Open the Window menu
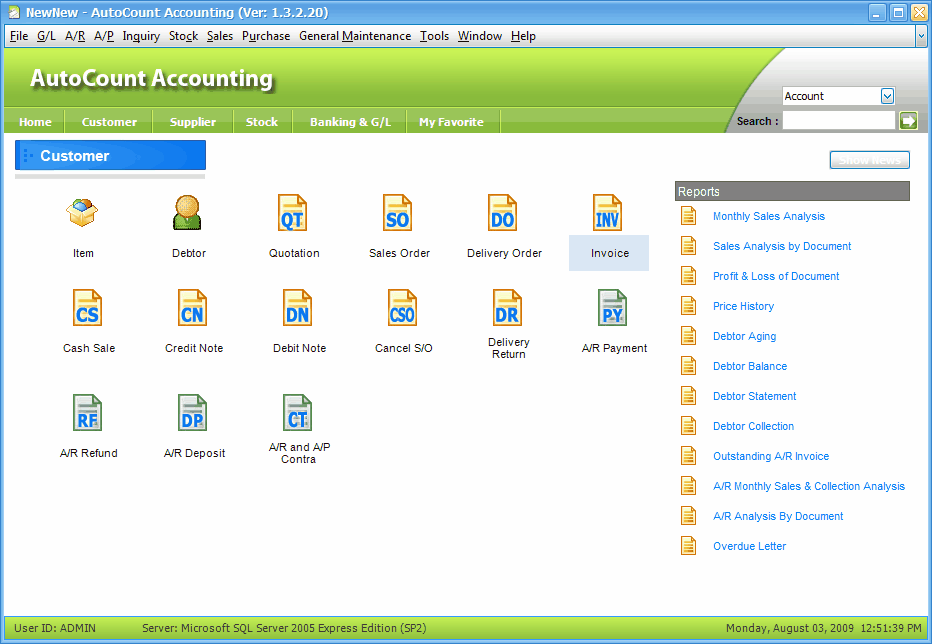The width and height of the screenshot is (932, 644). pos(480,36)
